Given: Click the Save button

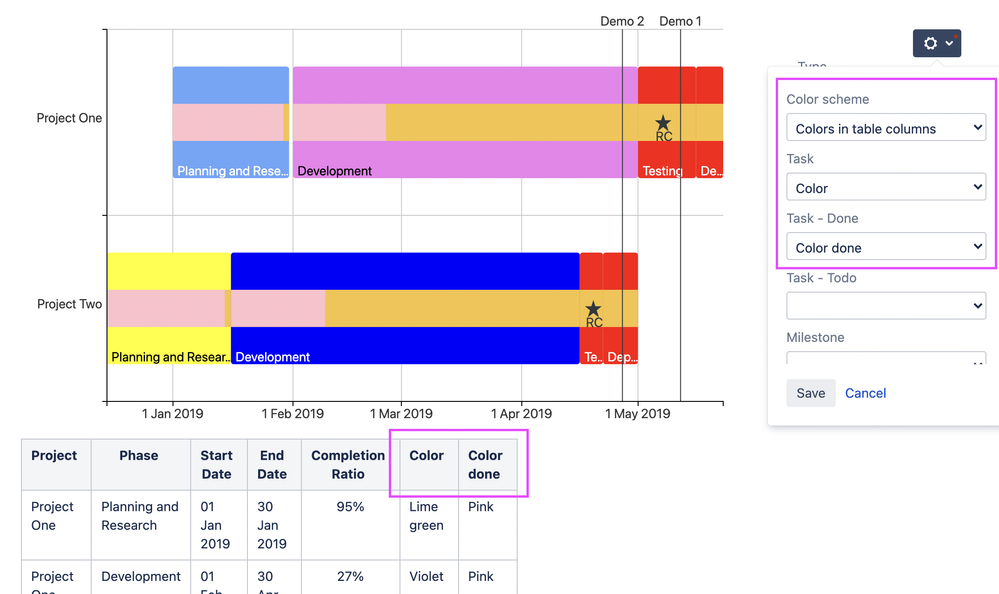Looking at the screenshot, I should [x=810, y=392].
